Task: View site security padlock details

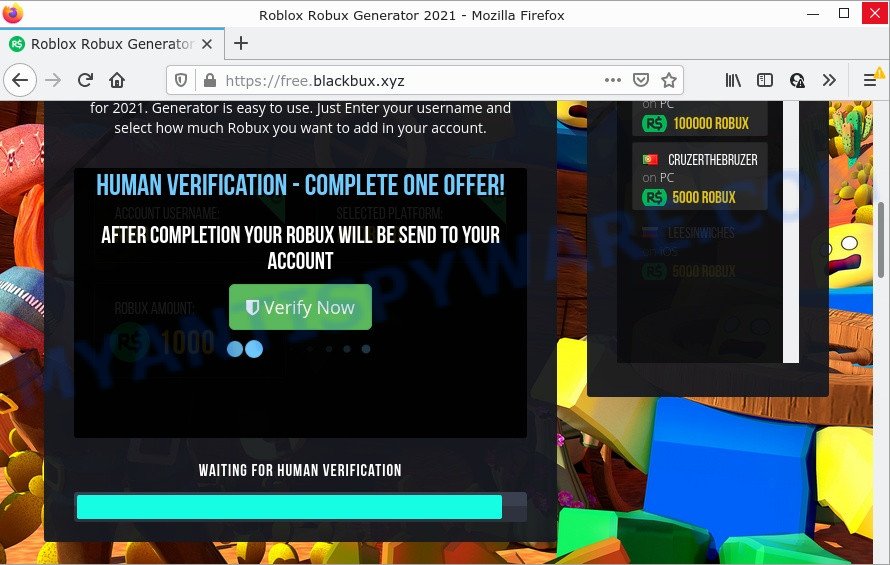Action: [209, 81]
